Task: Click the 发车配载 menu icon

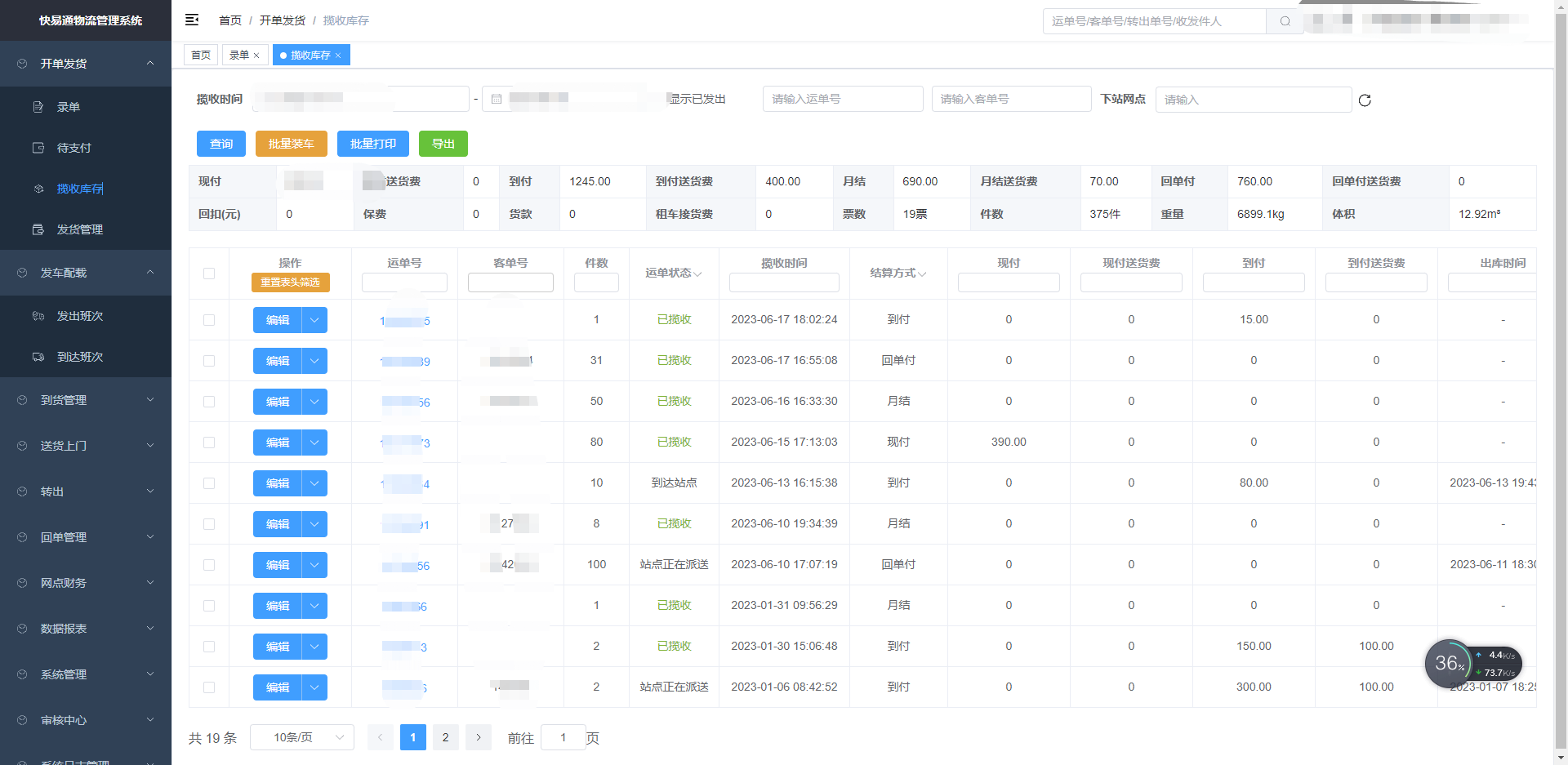Action: [22, 273]
